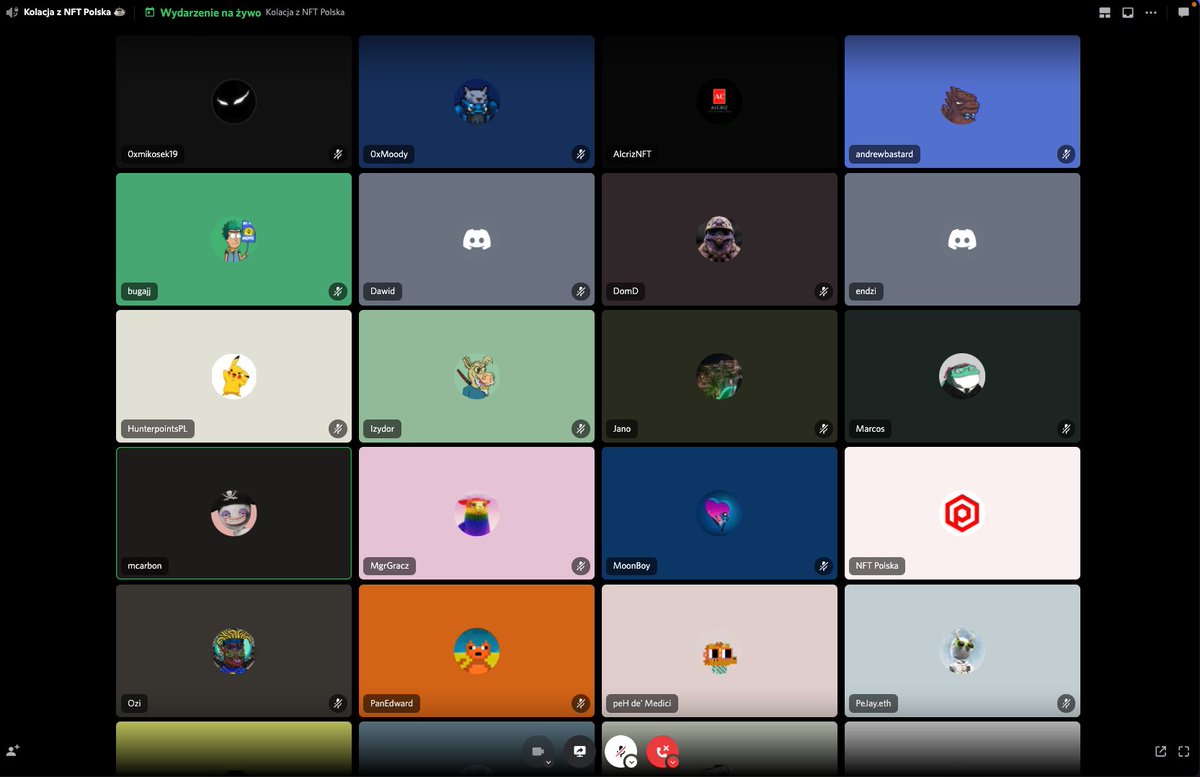
Task: Click PanEdward's avatar
Action: [477, 651]
